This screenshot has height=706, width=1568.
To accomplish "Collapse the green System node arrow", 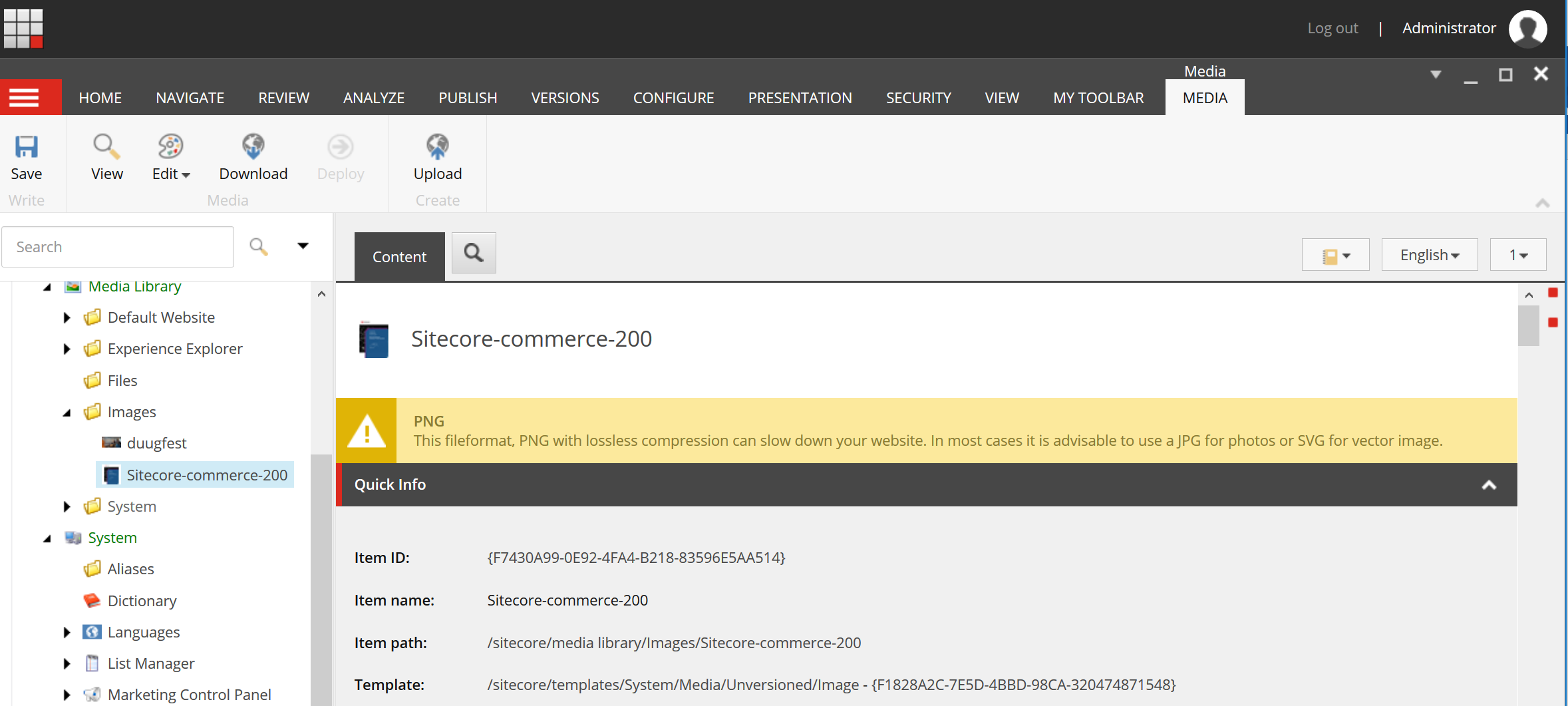I will pyautogui.click(x=47, y=539).
